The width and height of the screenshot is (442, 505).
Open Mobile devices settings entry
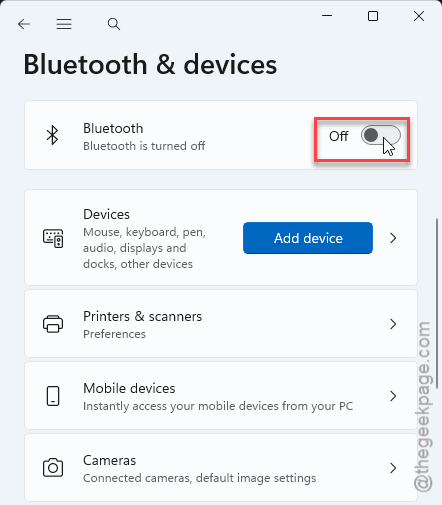[221, 396]
